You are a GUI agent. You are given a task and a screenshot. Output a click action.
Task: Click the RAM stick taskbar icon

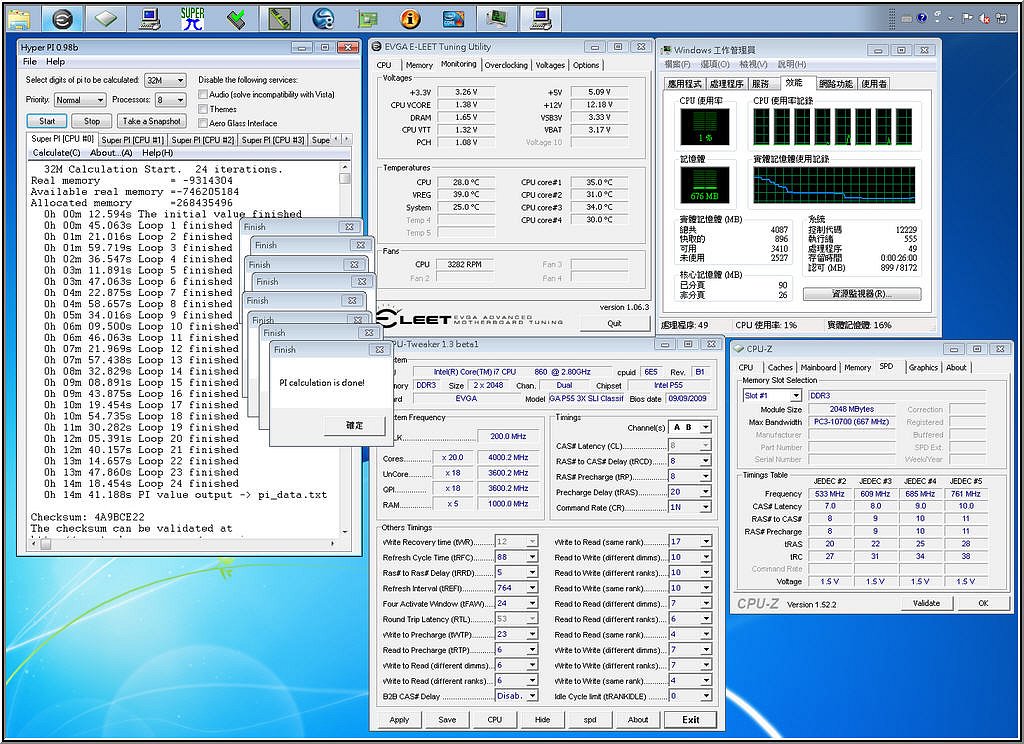280,18
